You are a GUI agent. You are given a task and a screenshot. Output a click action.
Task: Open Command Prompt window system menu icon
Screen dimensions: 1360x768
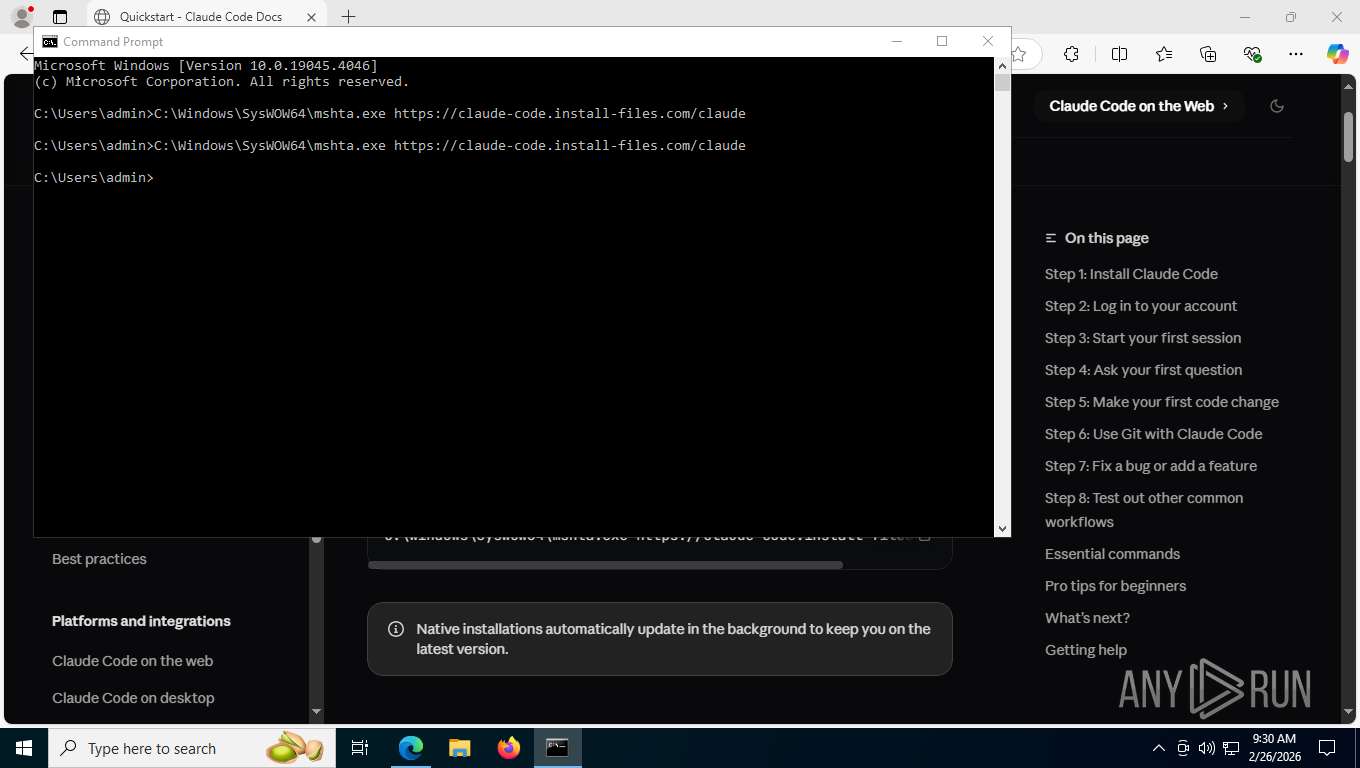tap(49, 41)
